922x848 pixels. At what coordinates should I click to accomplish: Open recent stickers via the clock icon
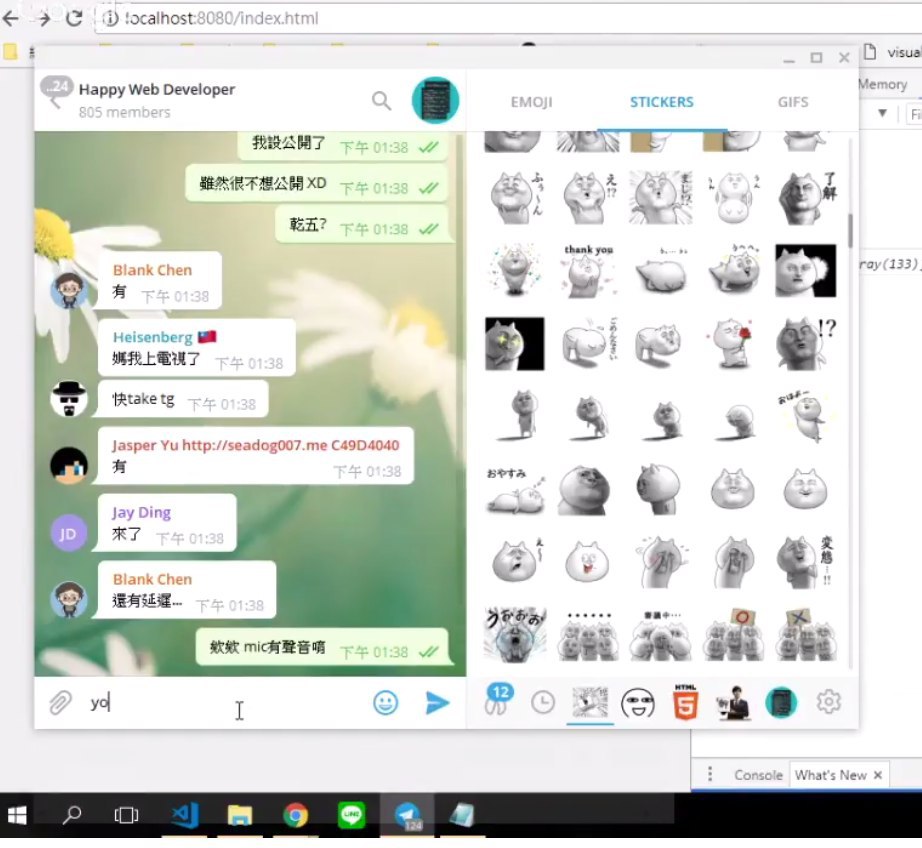pyautogui.click(x=542, y=703)
